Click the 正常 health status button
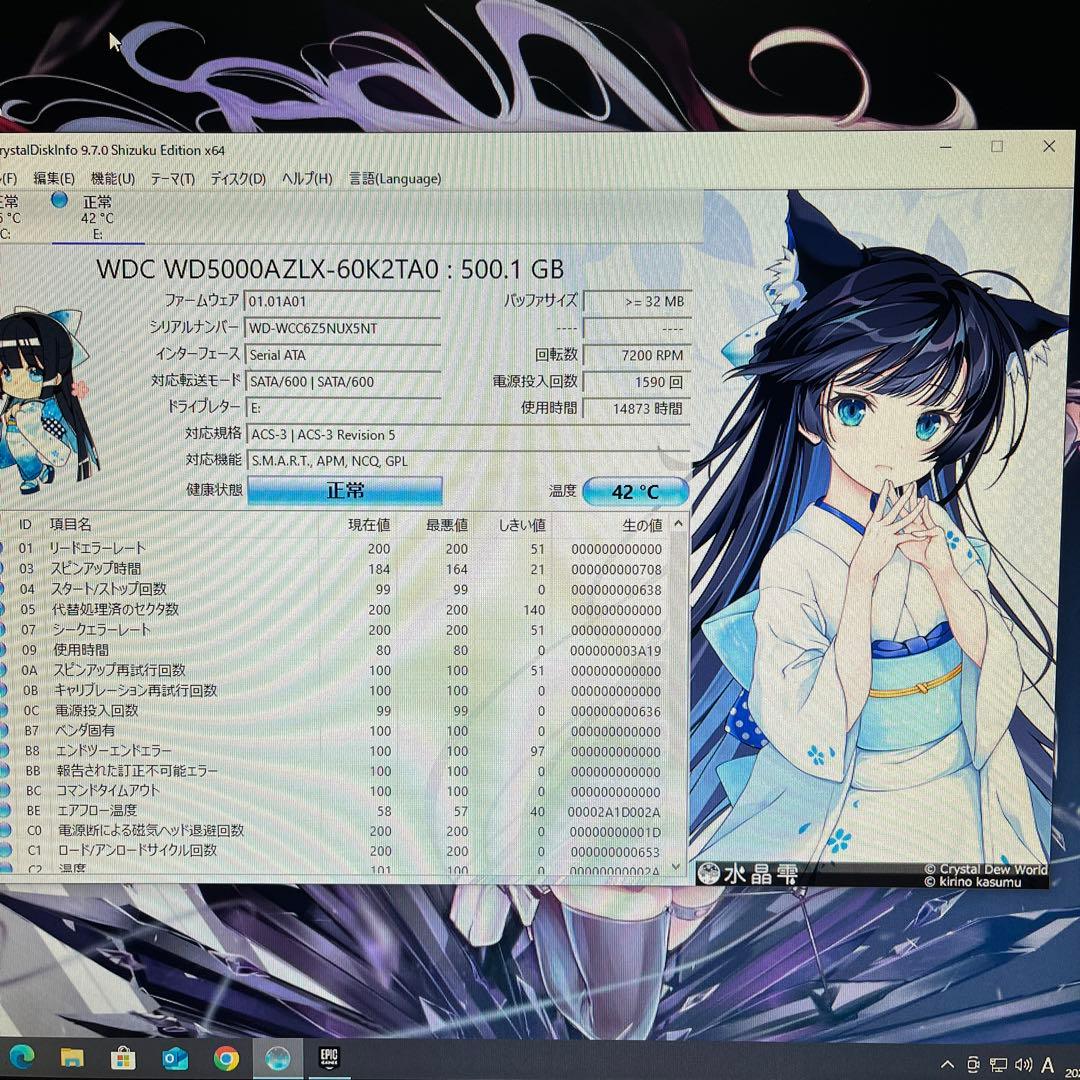Viewport: 1080px width, 1080px height. pos(346,489)
